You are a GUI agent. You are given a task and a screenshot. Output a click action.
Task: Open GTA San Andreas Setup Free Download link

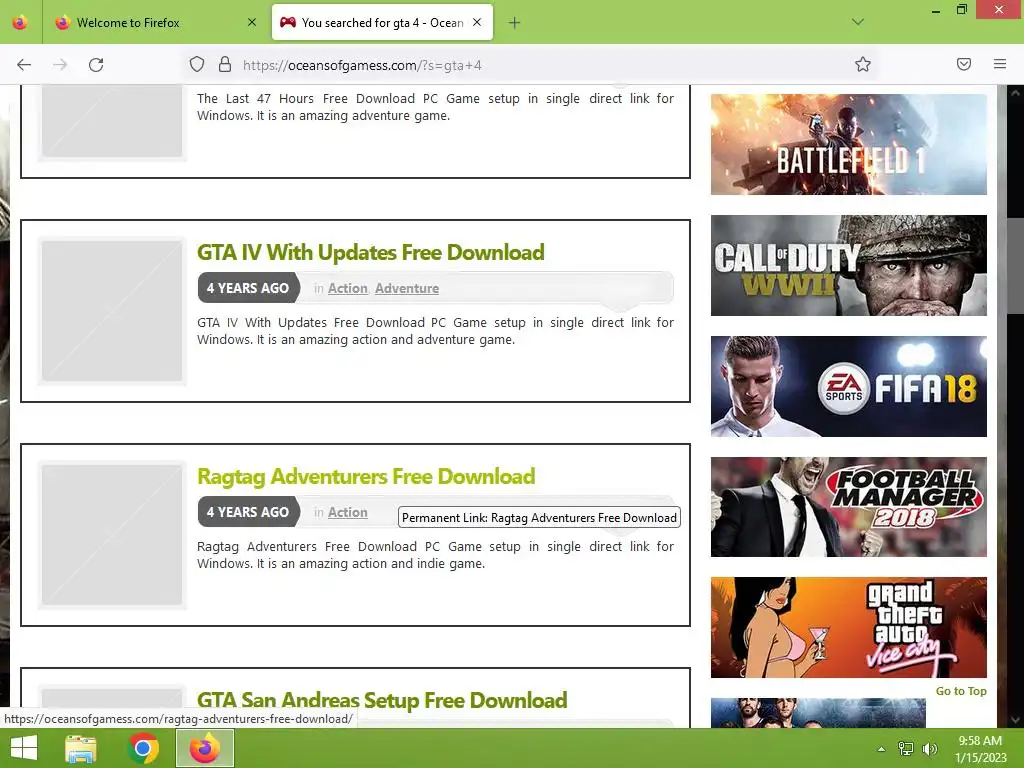click(382, 701)
